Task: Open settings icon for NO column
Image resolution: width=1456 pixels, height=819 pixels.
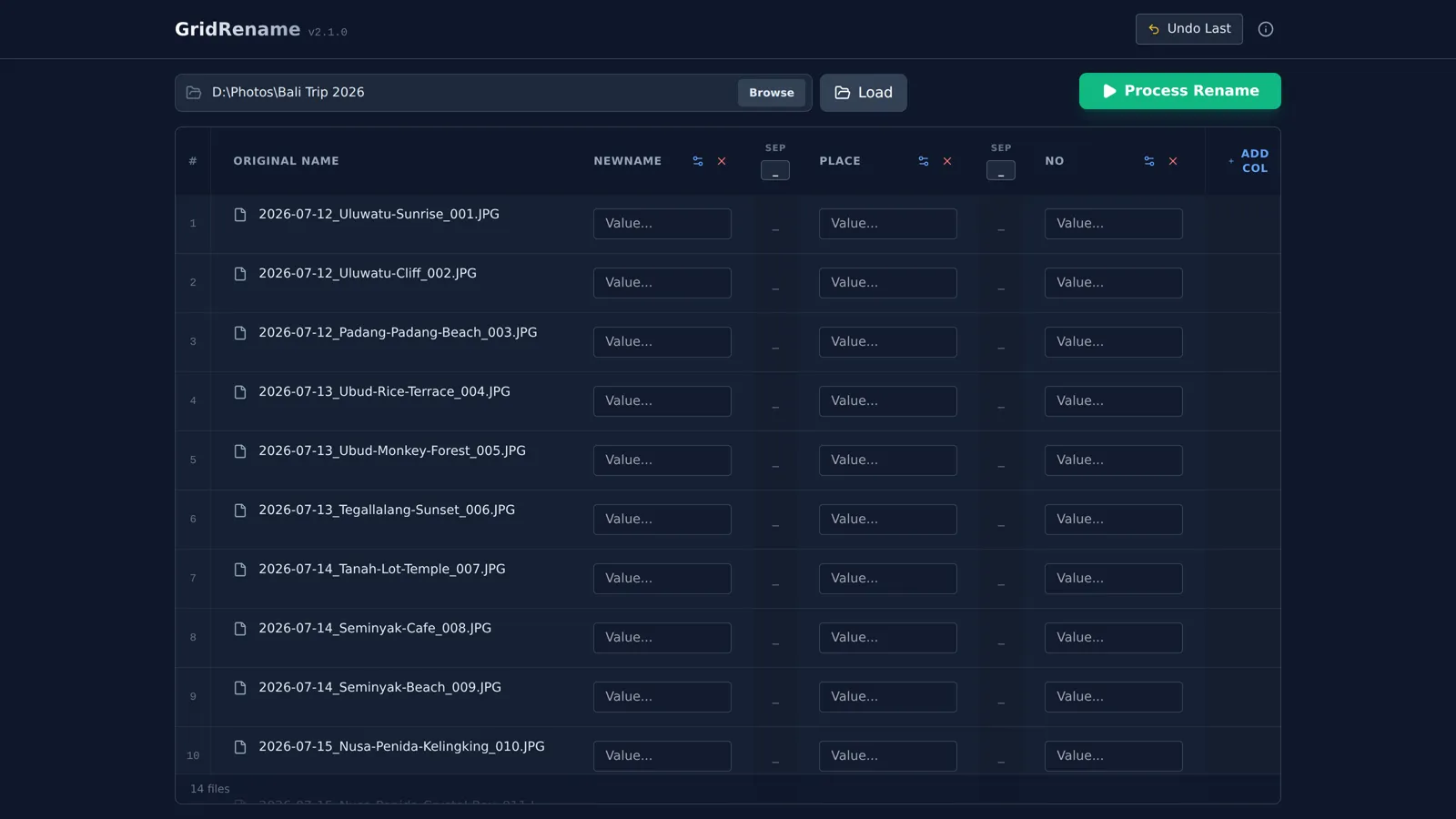Action: (x=1149, y=161)
